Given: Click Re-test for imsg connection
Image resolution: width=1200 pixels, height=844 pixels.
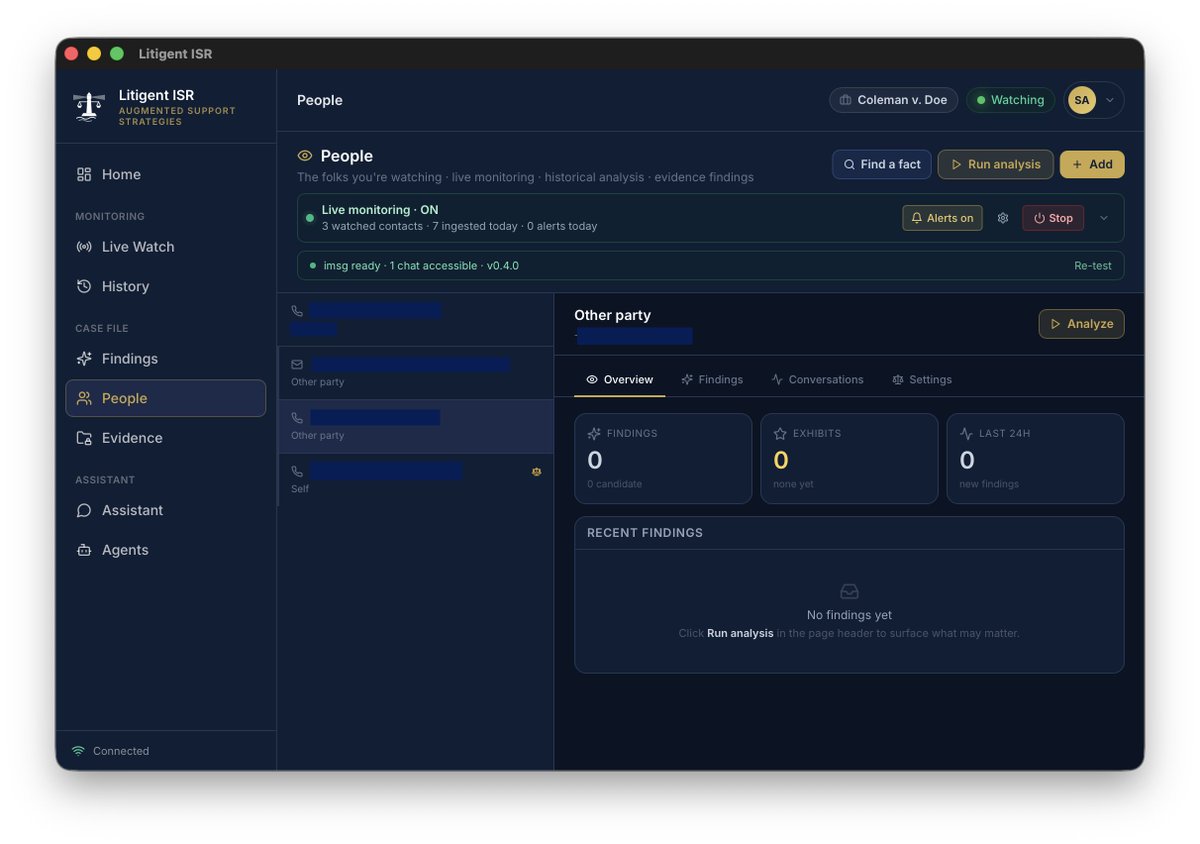Looking at the screenshot, I should (1093, 266).
